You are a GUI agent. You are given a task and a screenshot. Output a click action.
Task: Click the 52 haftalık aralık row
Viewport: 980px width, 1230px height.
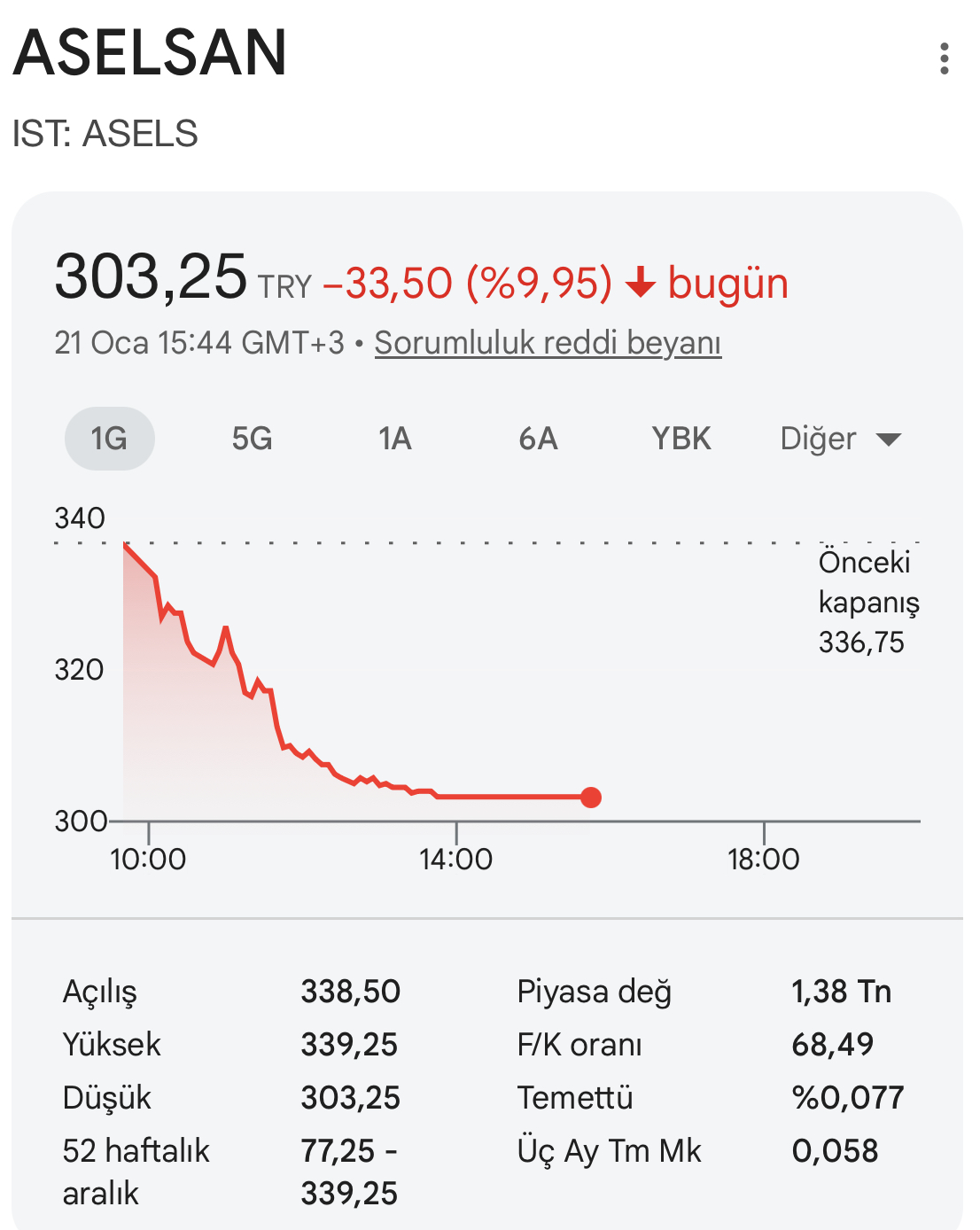[136, 1172]
